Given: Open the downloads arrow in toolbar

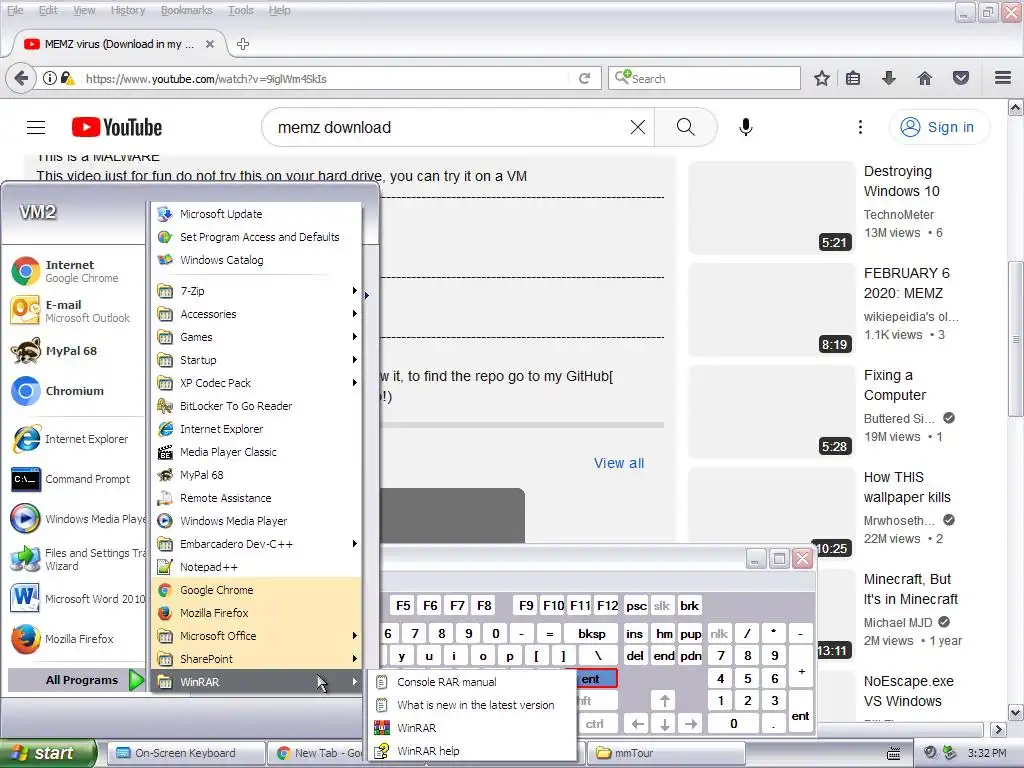Looking at the screenshot, I should pos(888,78).
